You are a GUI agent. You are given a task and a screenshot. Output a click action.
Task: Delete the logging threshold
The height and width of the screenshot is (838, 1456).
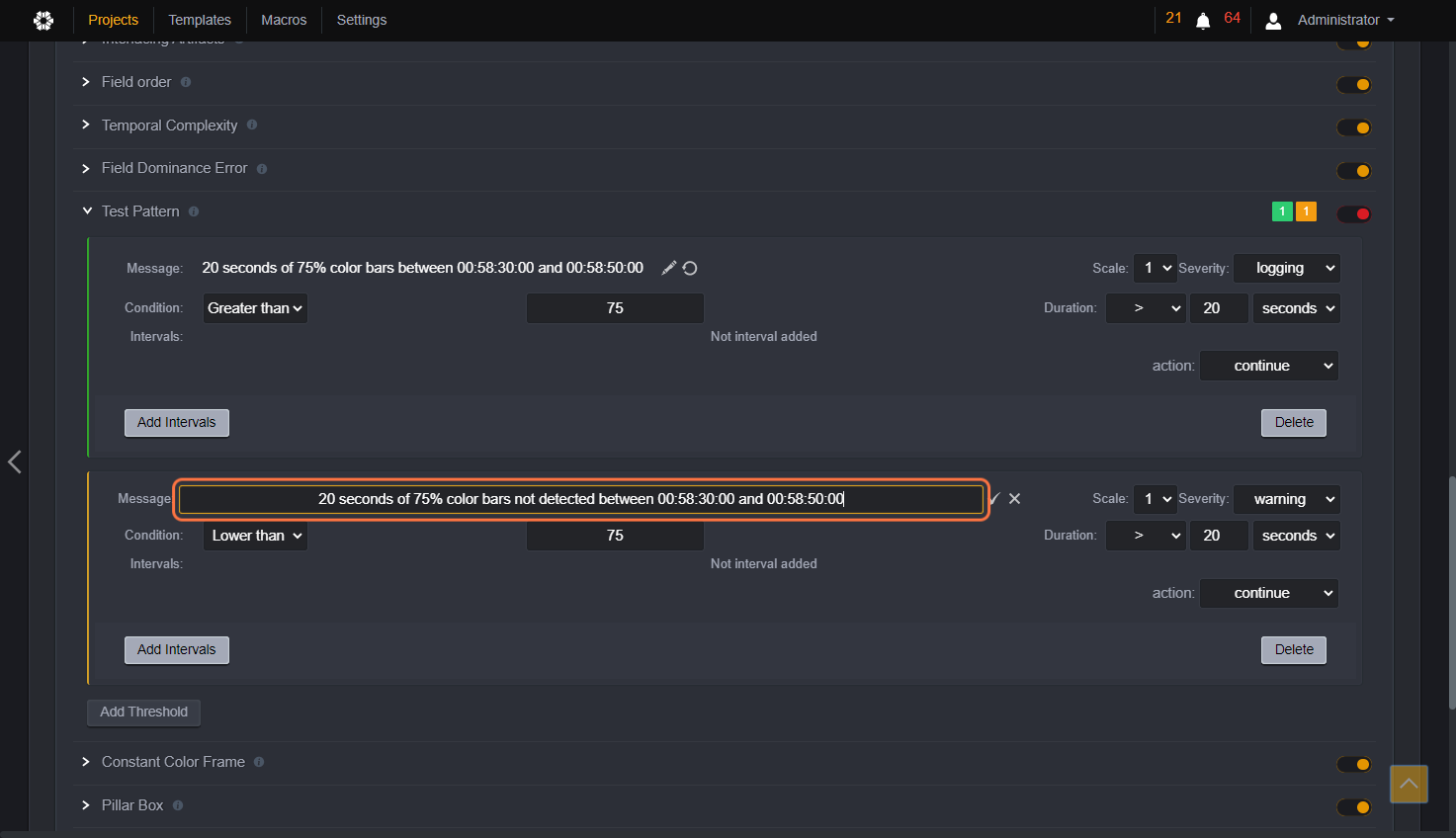pos(1294,423)
